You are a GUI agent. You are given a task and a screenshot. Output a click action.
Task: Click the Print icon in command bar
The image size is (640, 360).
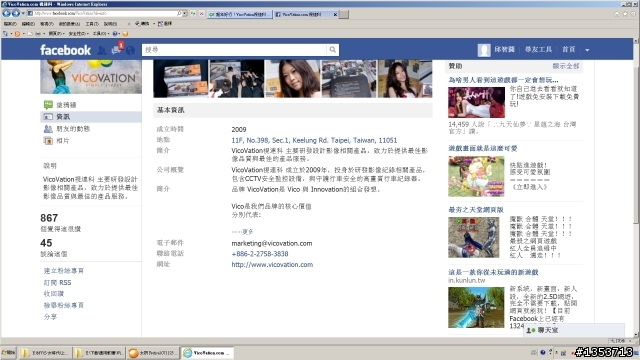tap(38, 33)
